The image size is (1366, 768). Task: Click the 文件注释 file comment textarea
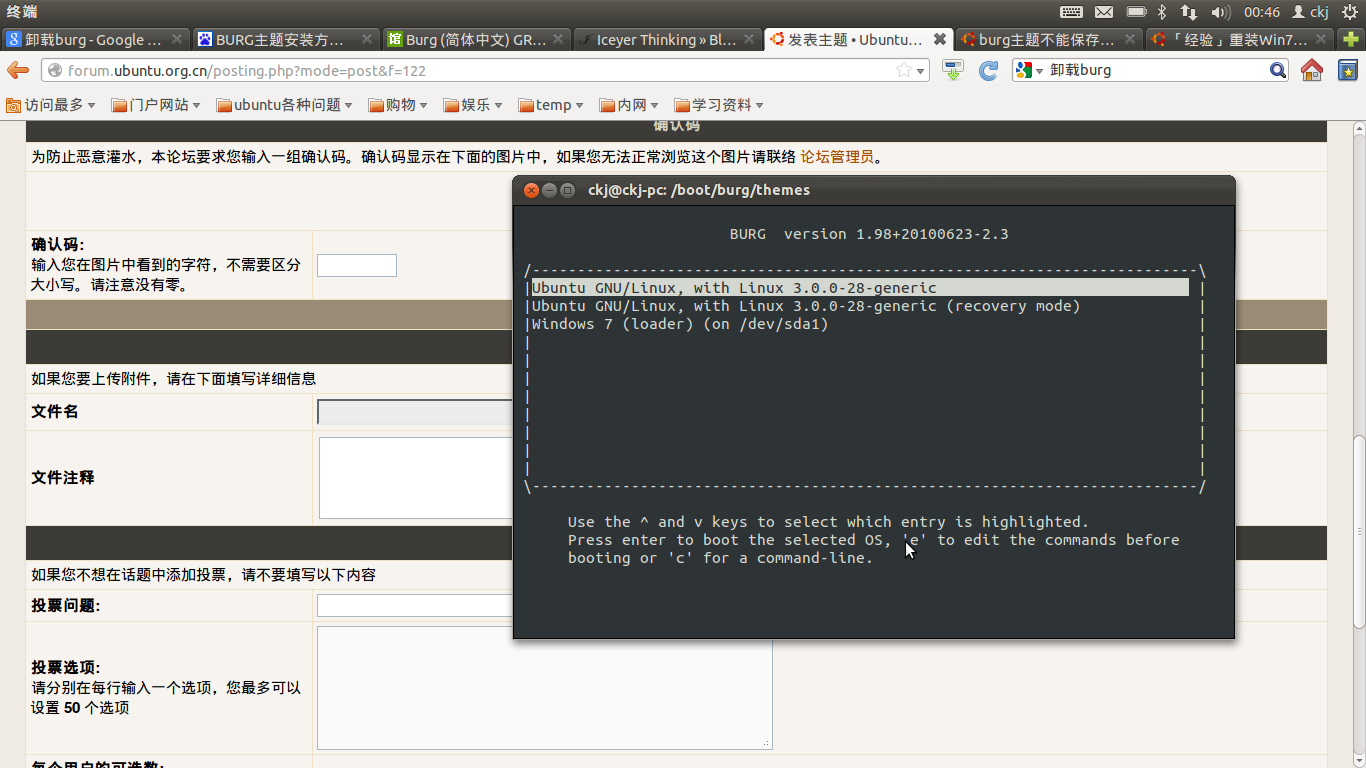pos(415,478)
